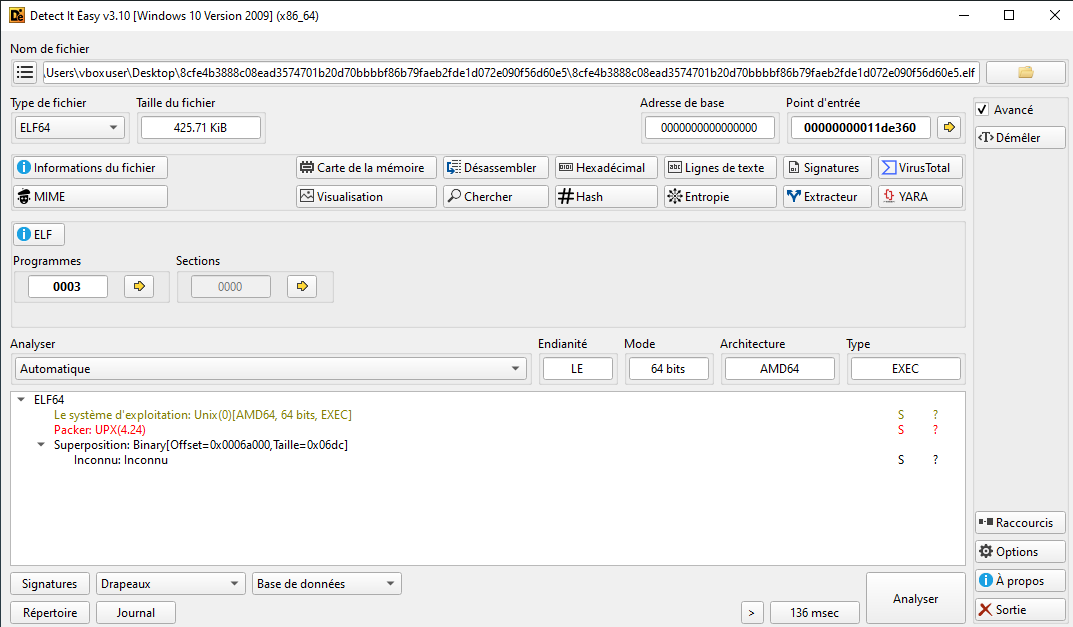Click Mode 64 bits field
1073x627 pixels.
pyautogui.click(x=668, y=368)
